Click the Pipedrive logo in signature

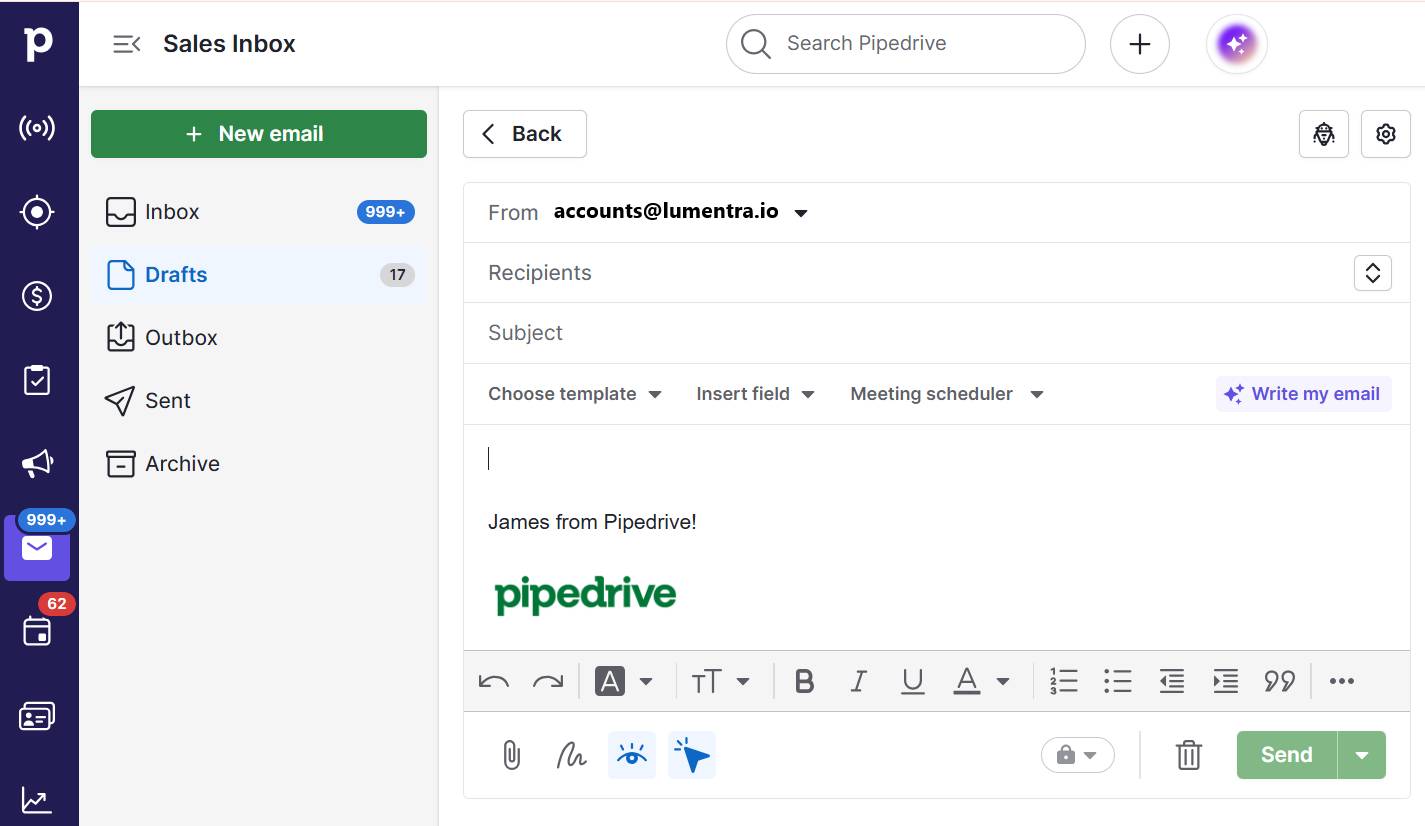point(586,595)
